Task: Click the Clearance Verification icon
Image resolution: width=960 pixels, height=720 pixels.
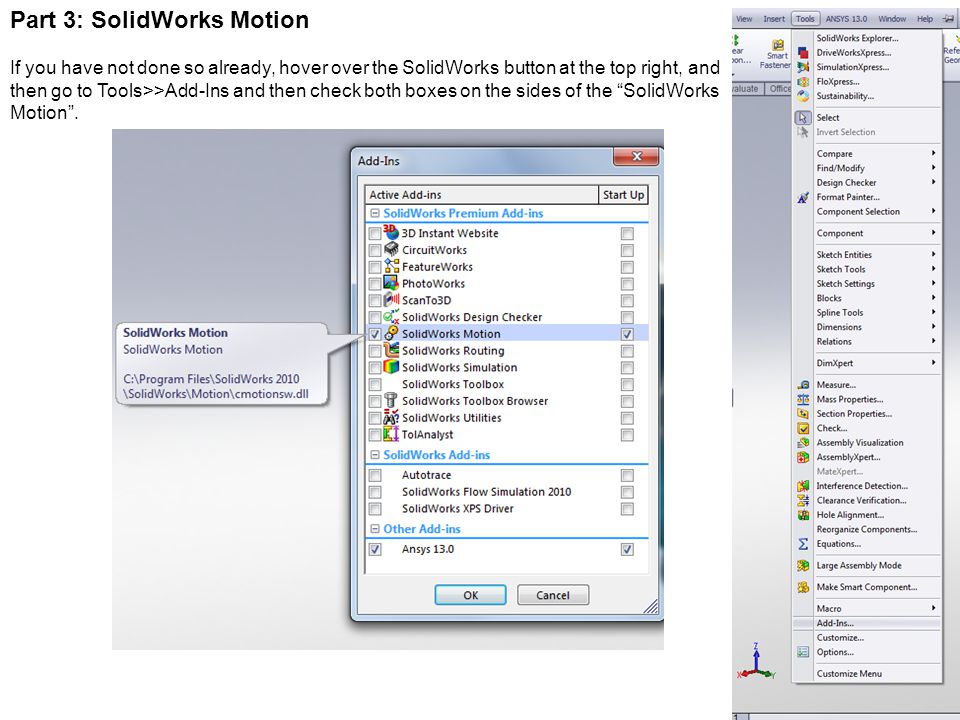Action: pyautogui.click(x=803, y=500)
